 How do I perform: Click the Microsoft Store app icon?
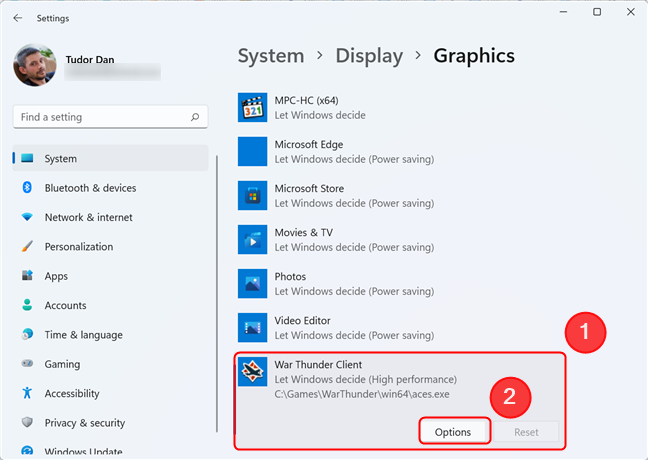(253, 195)
